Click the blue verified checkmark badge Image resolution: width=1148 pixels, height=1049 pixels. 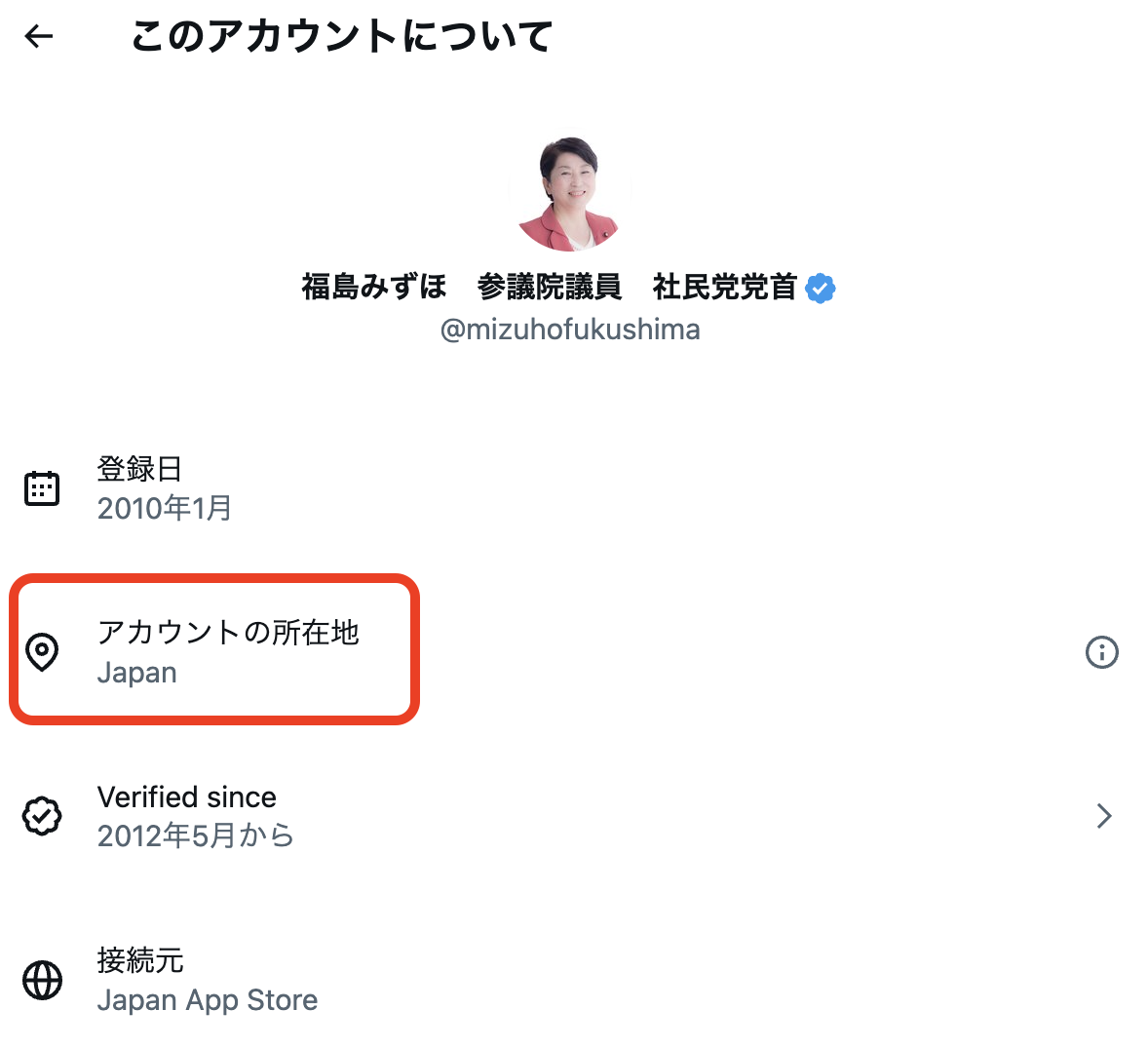pyautogui.click(x=821, y=289)
